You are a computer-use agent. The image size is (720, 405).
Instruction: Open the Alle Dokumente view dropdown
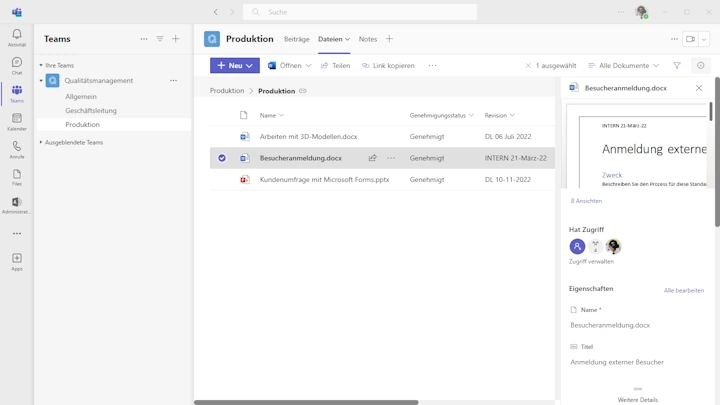coord(624,66)
